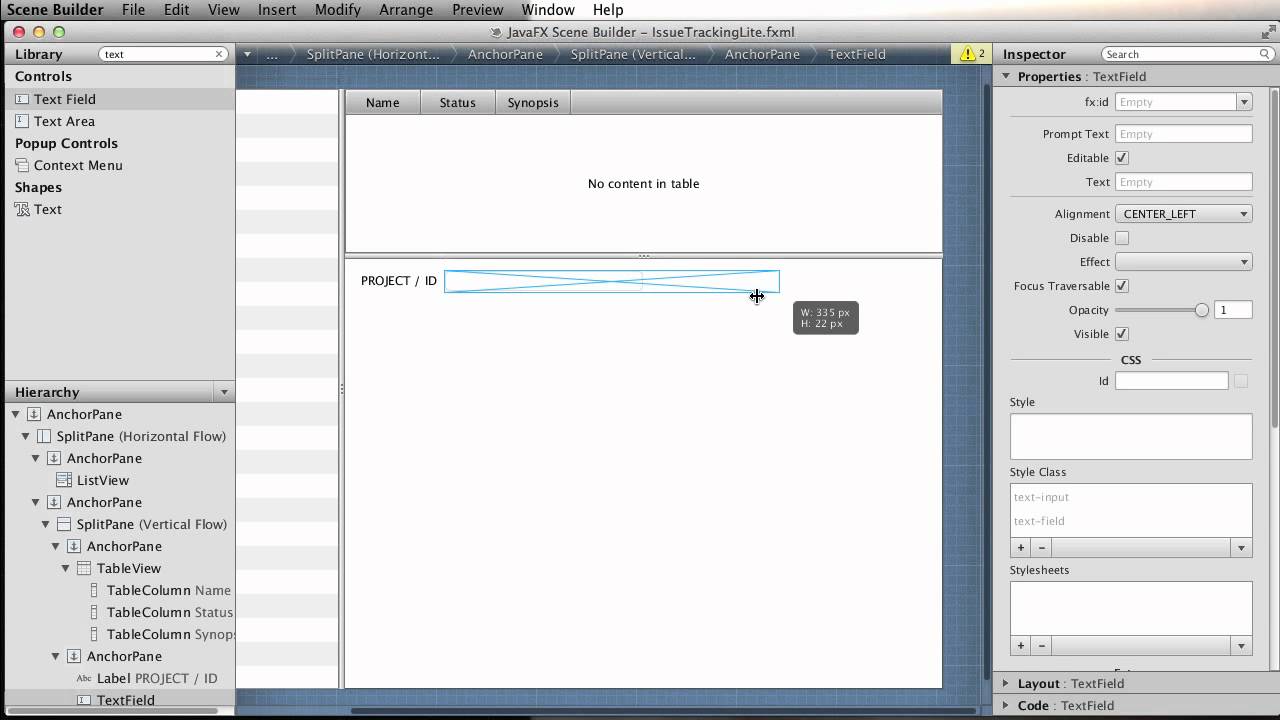Click the Opacity value field showing 1
Viewport: 1280px width, 720px height.
coord(1233,310)
